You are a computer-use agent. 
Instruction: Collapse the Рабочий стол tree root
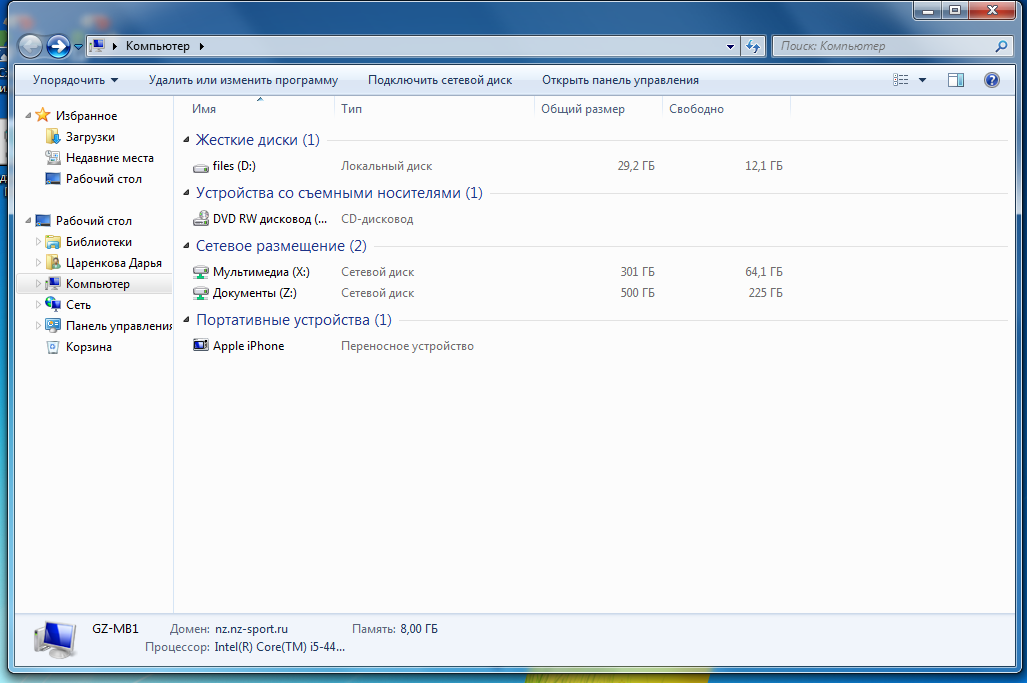[28, 221]
